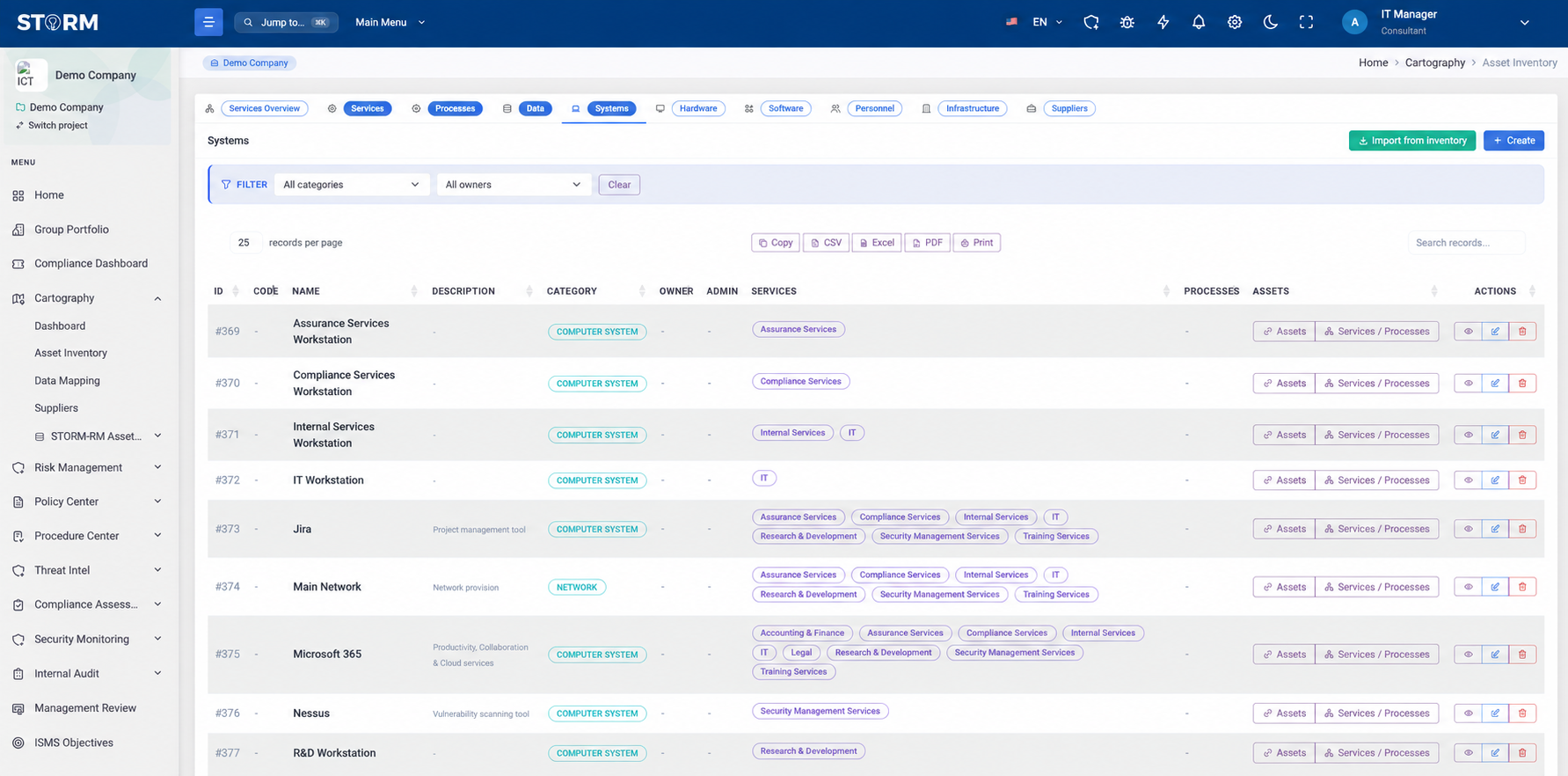The height and width of the screenshot is (776, 1568).
Task: Open the notifications bell
Action: coord(1199,22)
